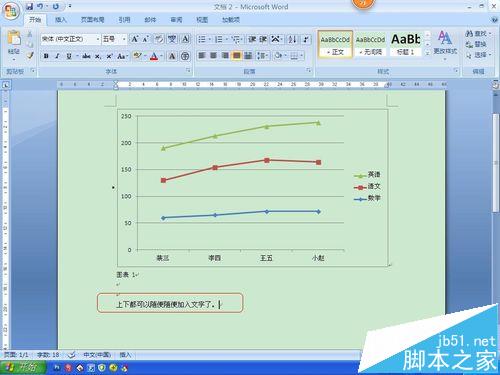Show or hide paragraph marks
Viewport: 500px width, 375px height.
coord(306,39)
